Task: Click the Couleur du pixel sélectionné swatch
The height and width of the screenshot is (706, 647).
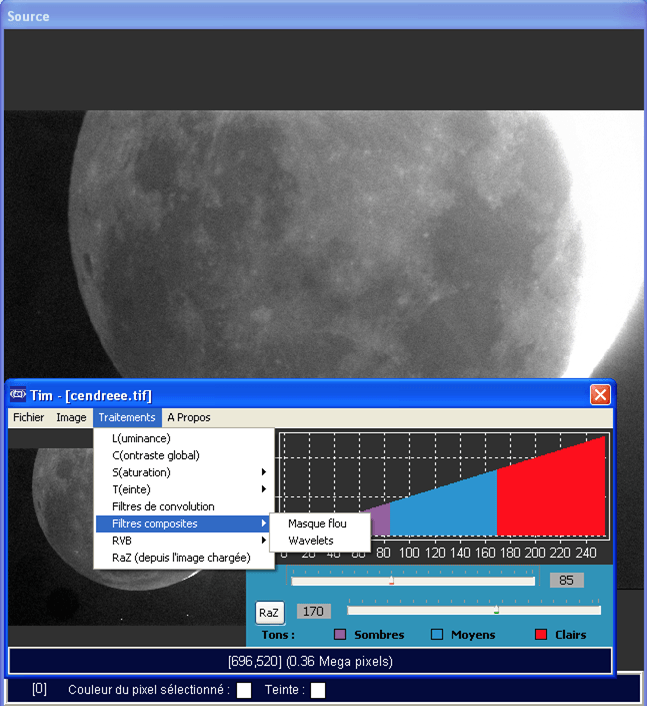Action: click(244, 690)
